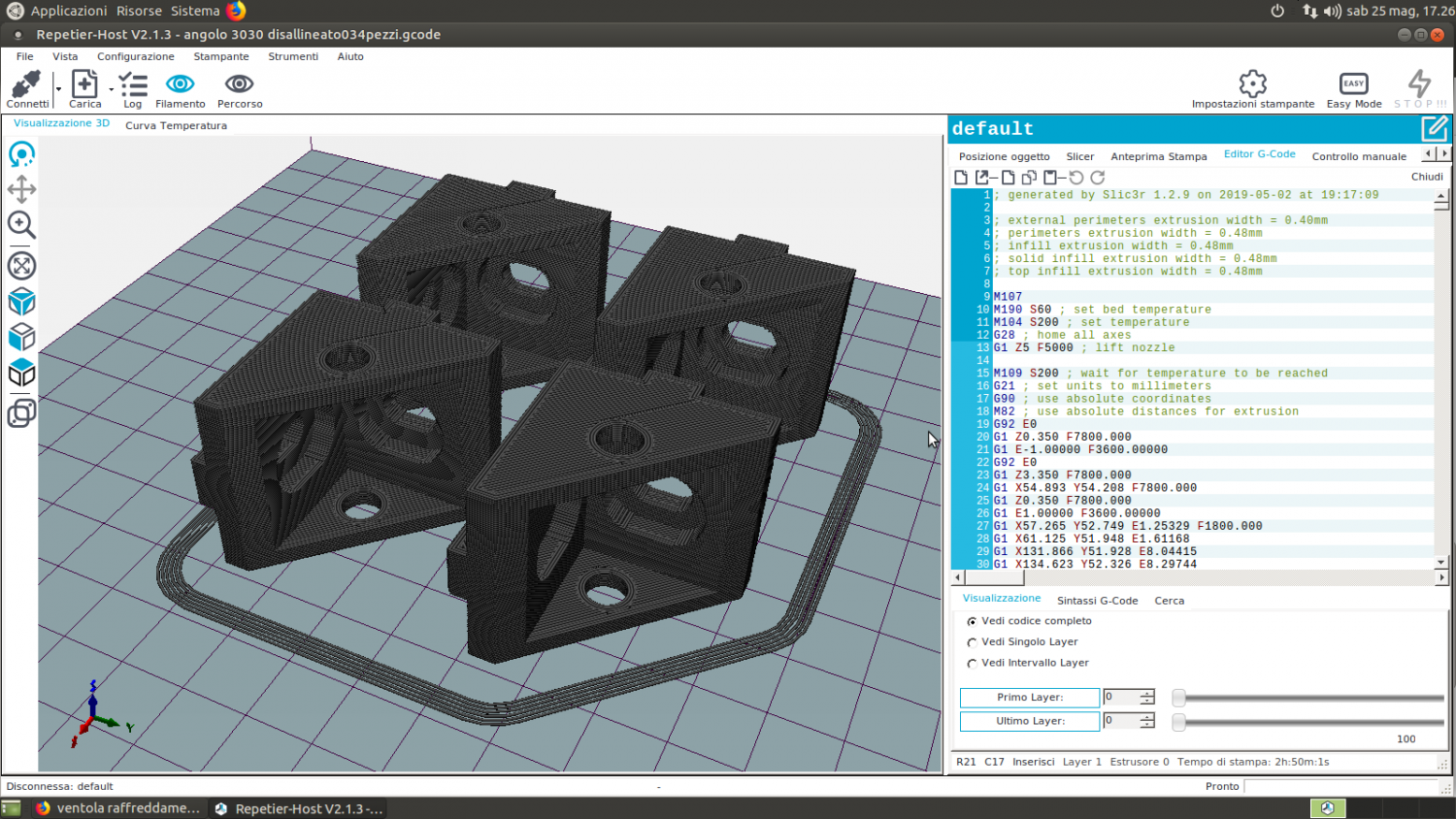The width and height of the screenshot is (1456, 819).
Task: Expand the Carica dropdown arrow
Action: [111, 89]
